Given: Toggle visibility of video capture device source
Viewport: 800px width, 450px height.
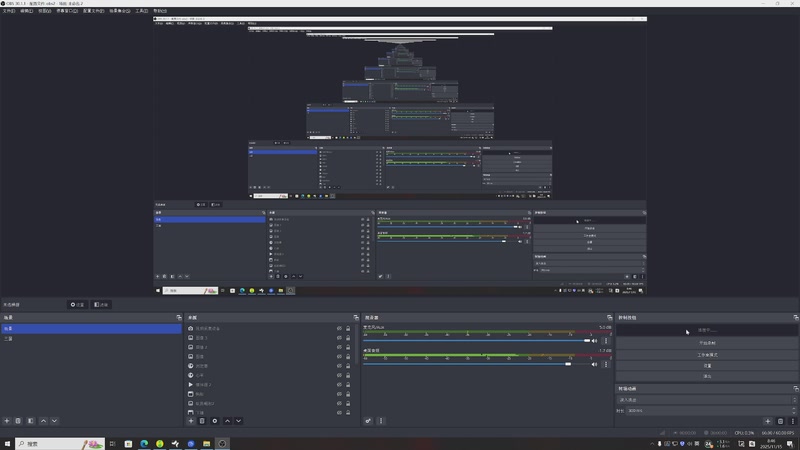Looking at the screenshot, I should pyautogui.click(x=339, y=328).
